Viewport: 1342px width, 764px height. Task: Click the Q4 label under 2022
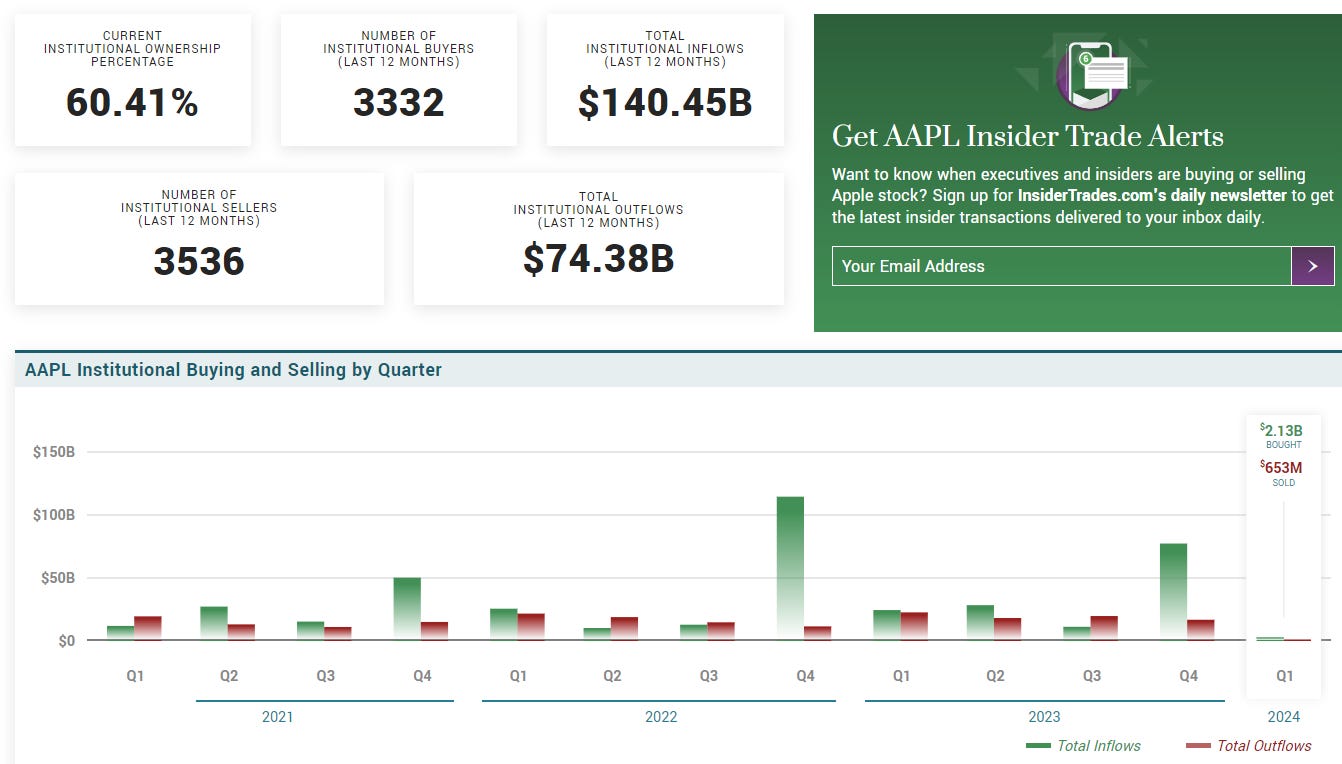point(805,676)
